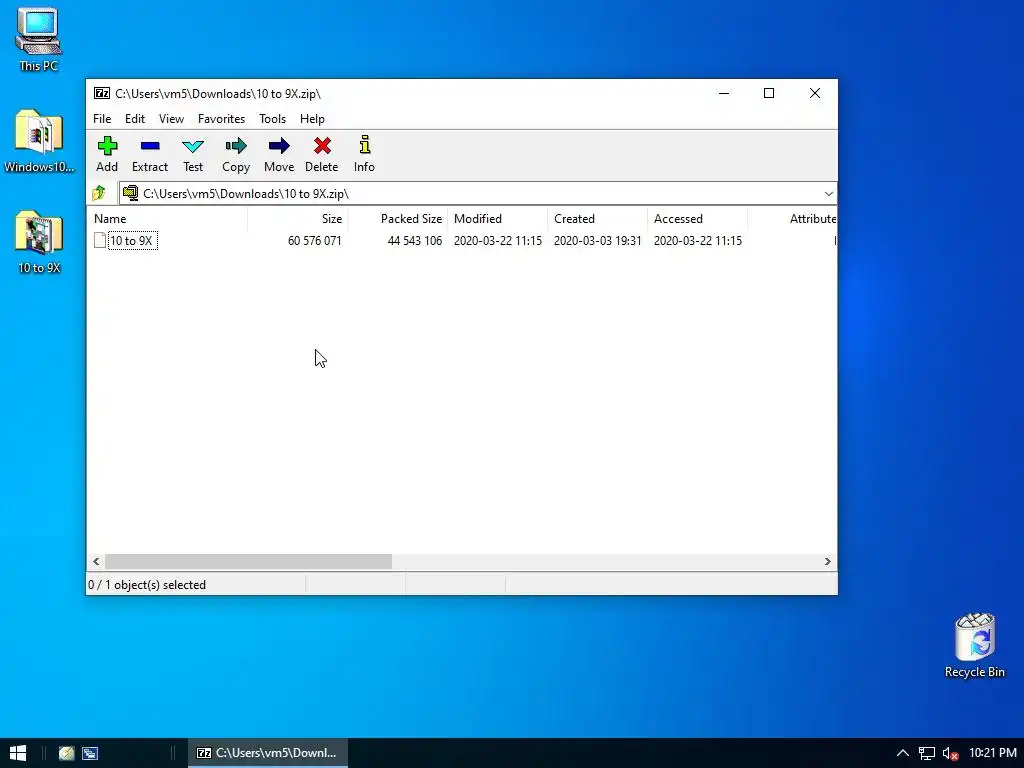Select the Recycle Bin desktop icon
This screenshot has width=1024, height=768.
pos(974,645)
